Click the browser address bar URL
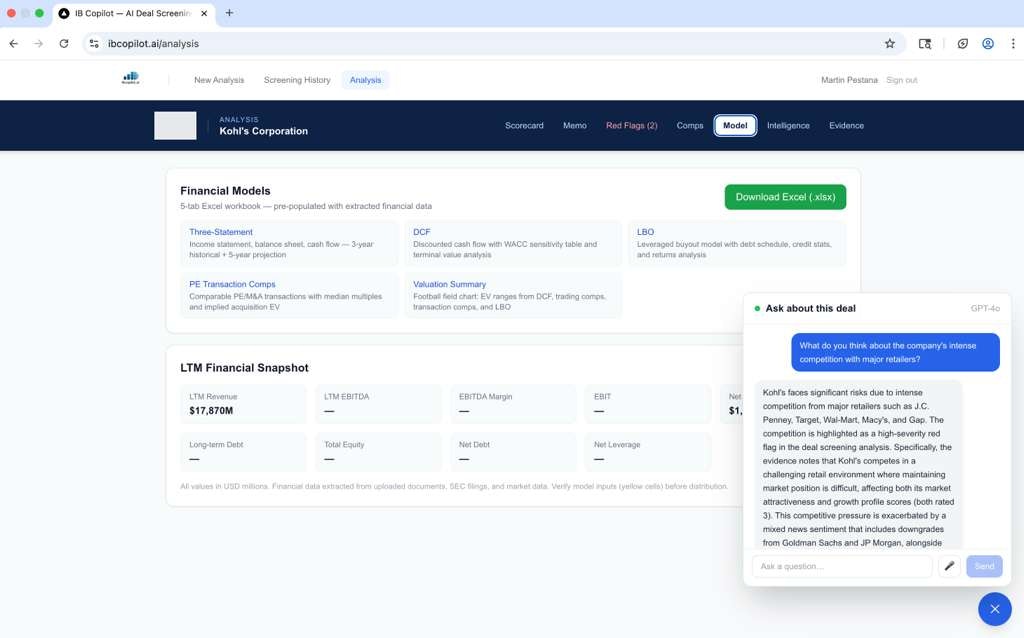 coord(153,44)
